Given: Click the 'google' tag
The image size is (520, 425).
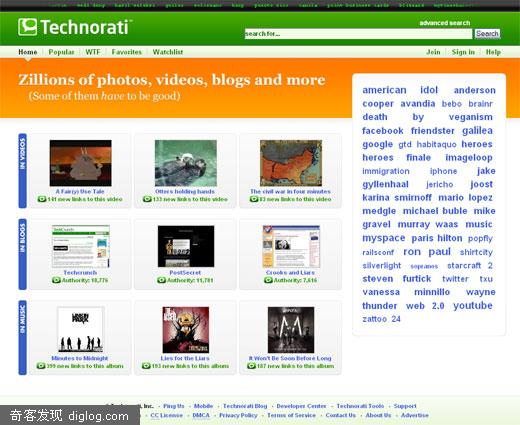Looking at the screenshot, I should pyautogui.click(x=378, y=144).
